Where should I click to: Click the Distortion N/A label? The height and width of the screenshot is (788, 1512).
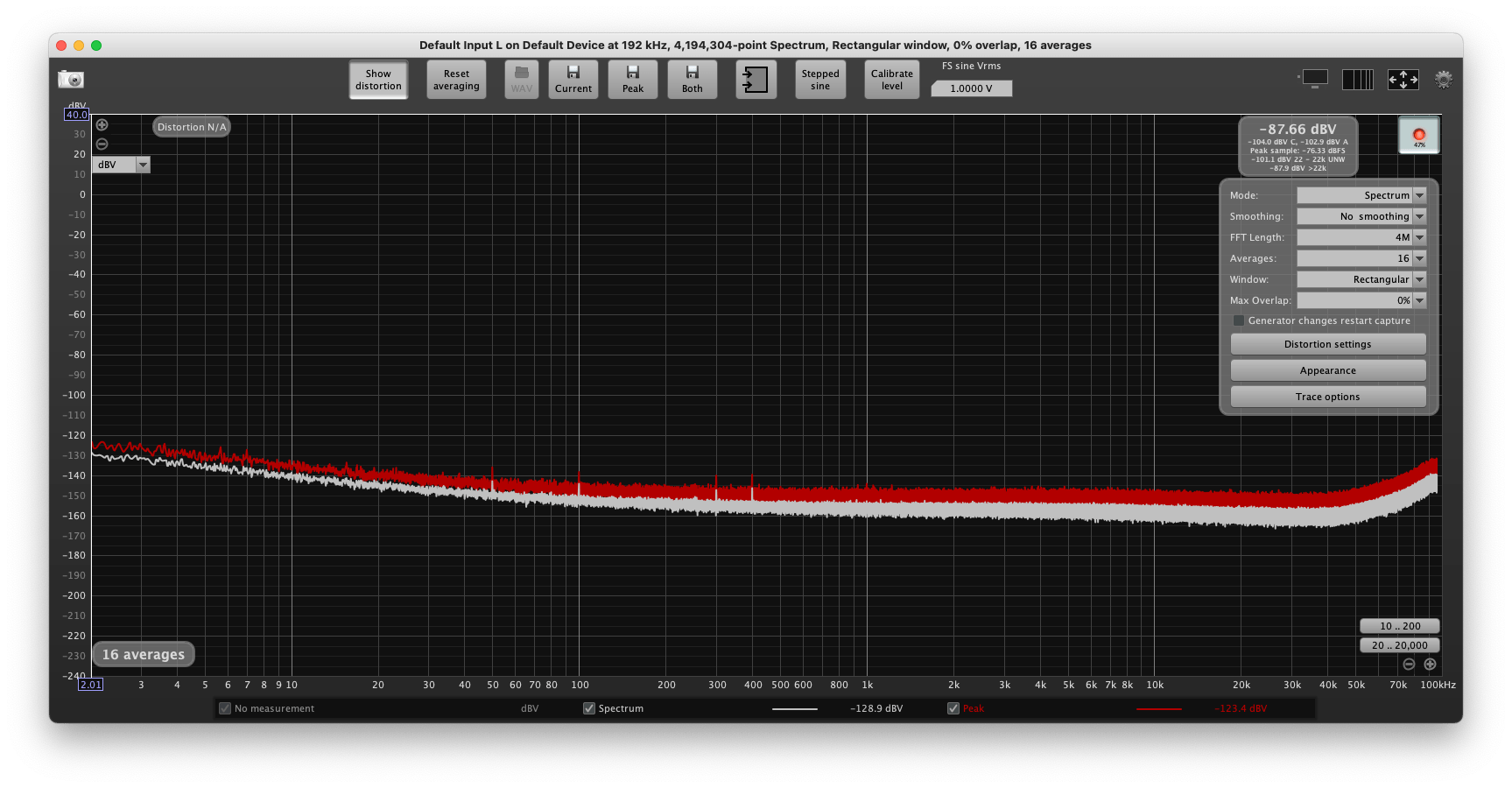point(192,127)
